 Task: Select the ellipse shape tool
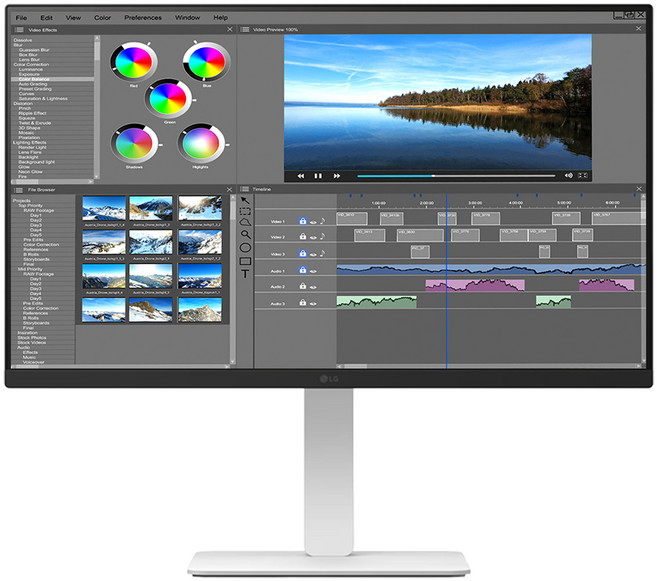(245, 247)
